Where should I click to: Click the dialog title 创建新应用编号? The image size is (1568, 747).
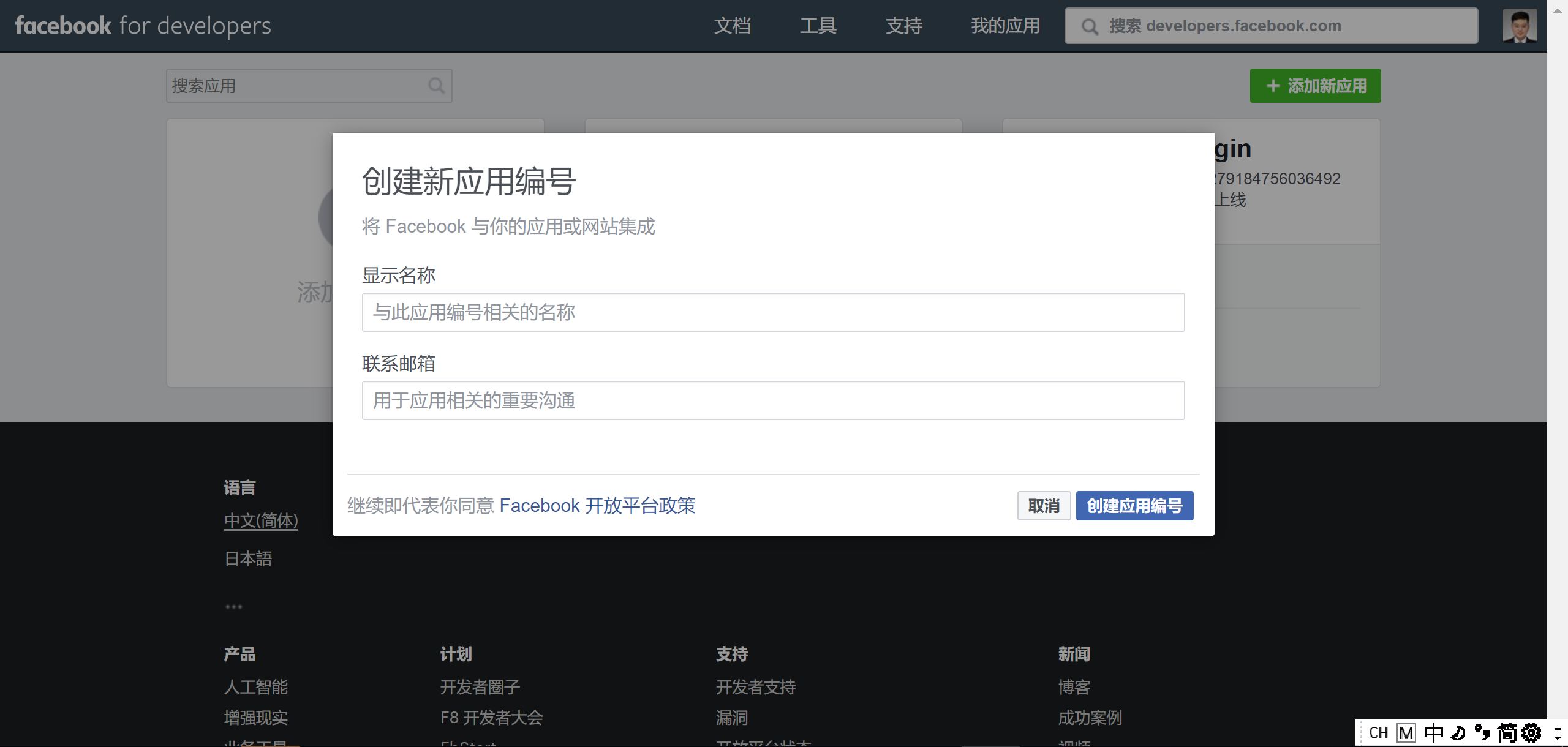click(x=469, y=182)
